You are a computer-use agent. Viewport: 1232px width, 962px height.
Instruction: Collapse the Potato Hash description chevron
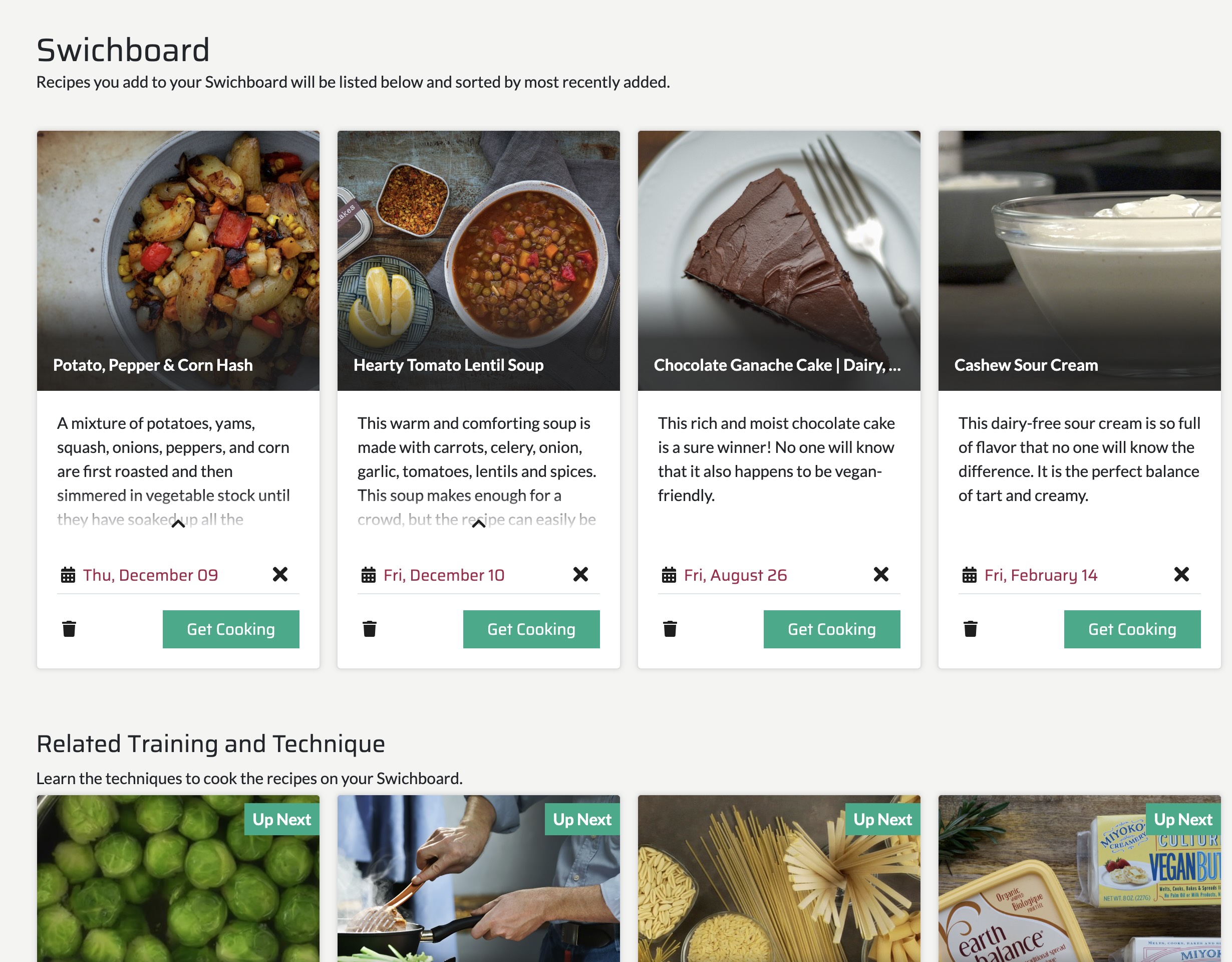tap(178, 524)
